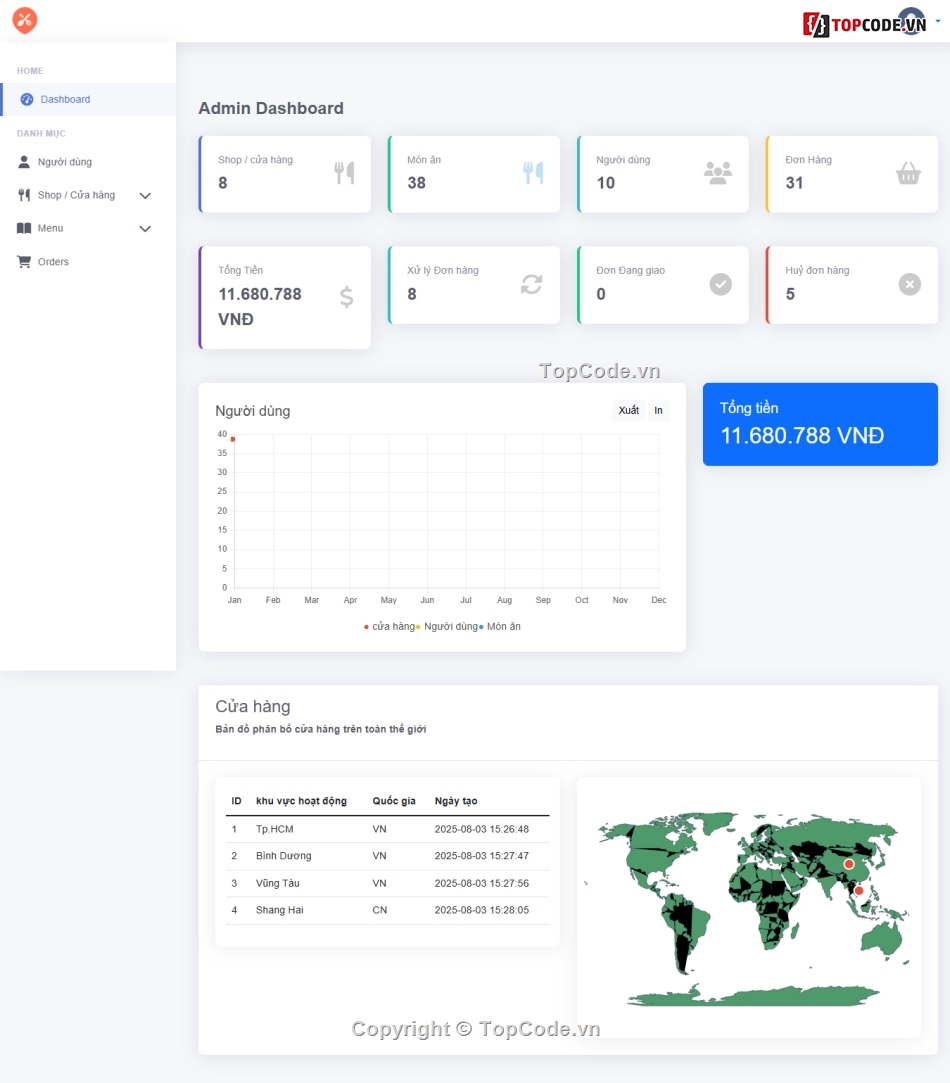Toggle Món ăn series in chart legend
This screenshot has width=950, height=1083.
click(x=500, y=626)
